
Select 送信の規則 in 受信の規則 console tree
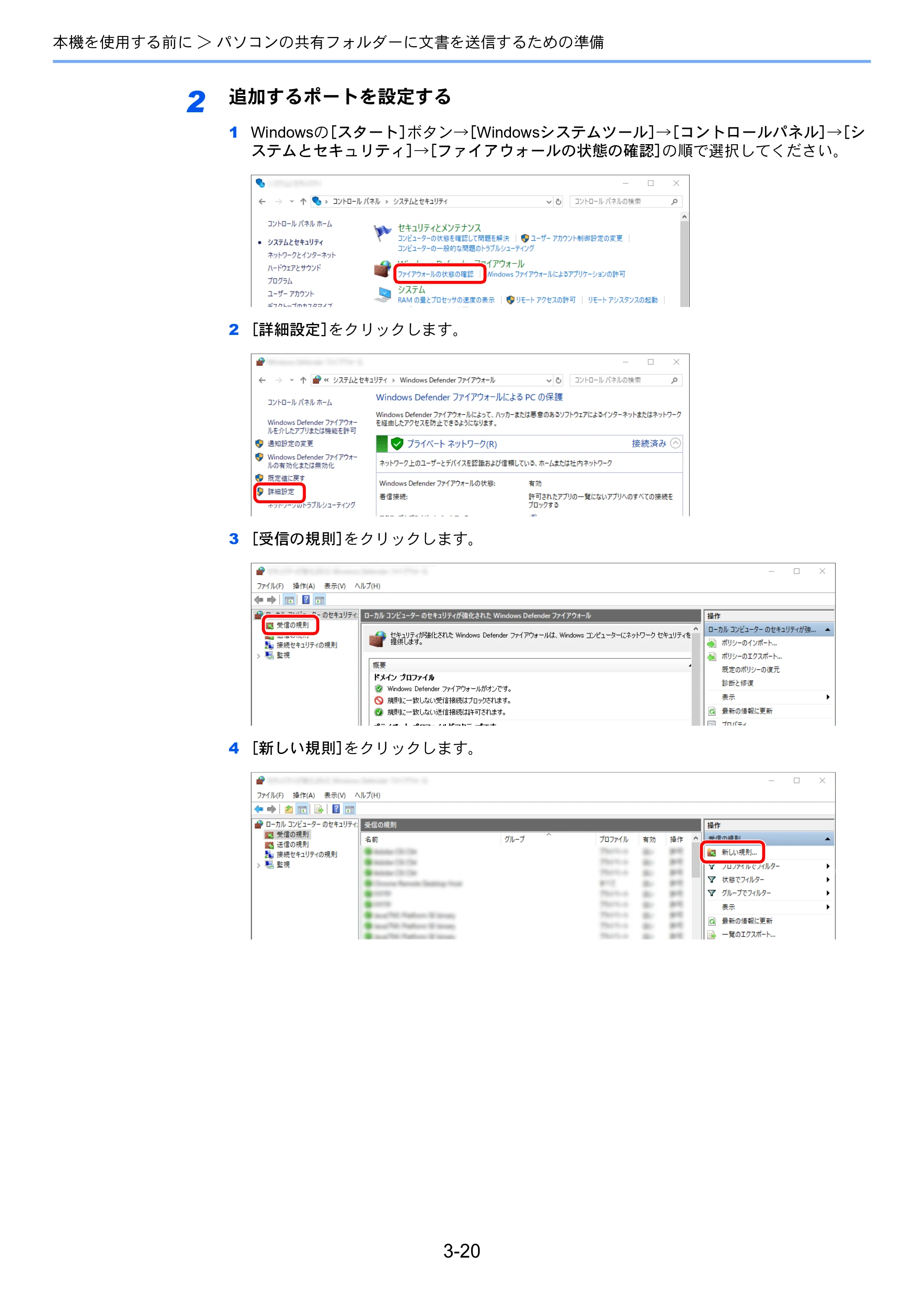tap(292, 845)
